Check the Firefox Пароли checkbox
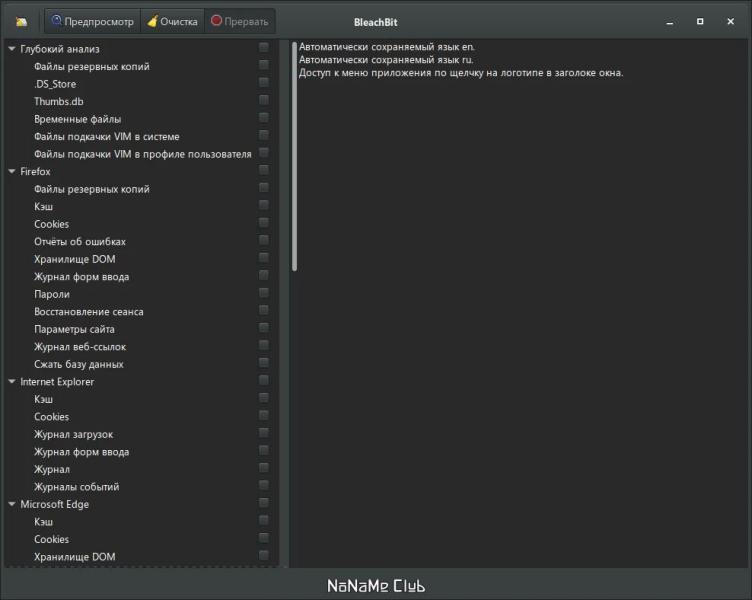 coord(264,293)
